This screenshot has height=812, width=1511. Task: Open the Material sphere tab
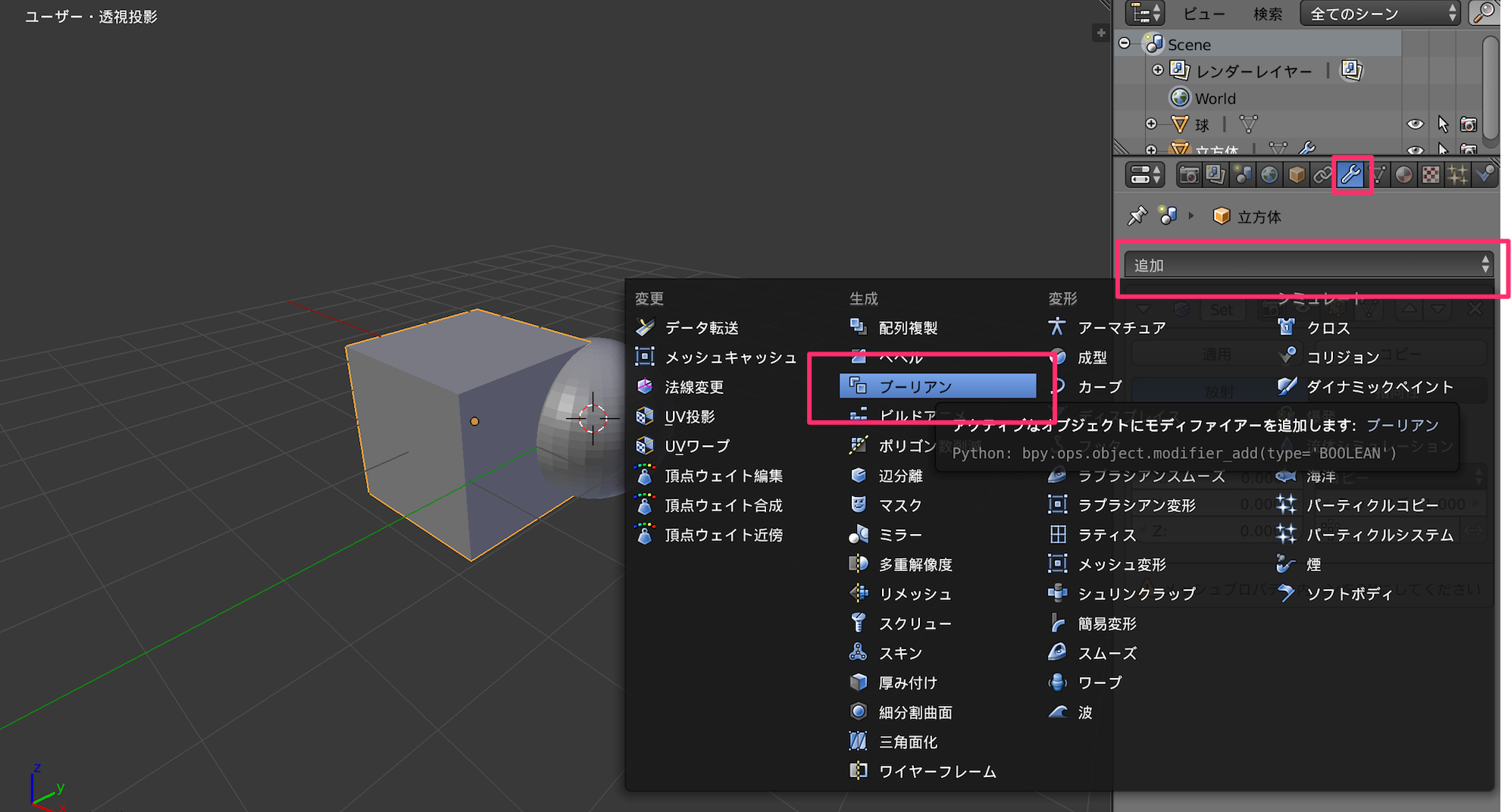[1404, 175]
